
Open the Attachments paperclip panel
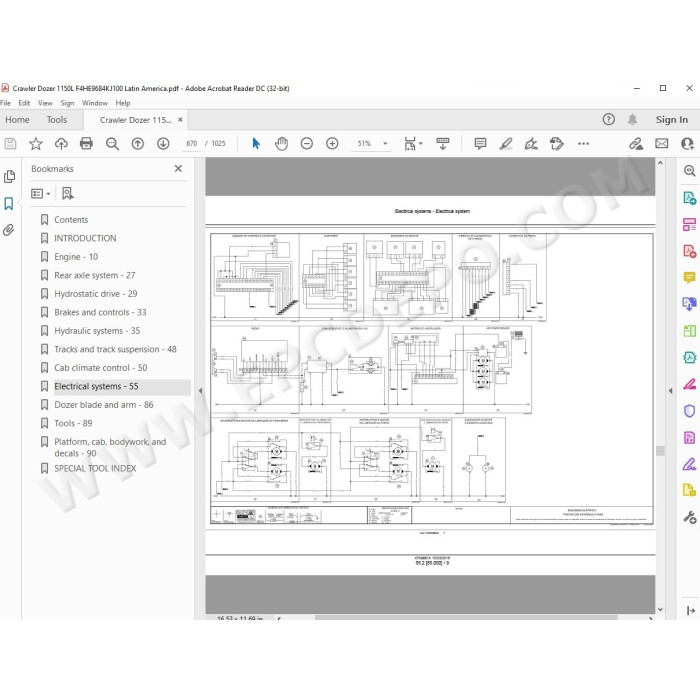(x=8, y=230)
